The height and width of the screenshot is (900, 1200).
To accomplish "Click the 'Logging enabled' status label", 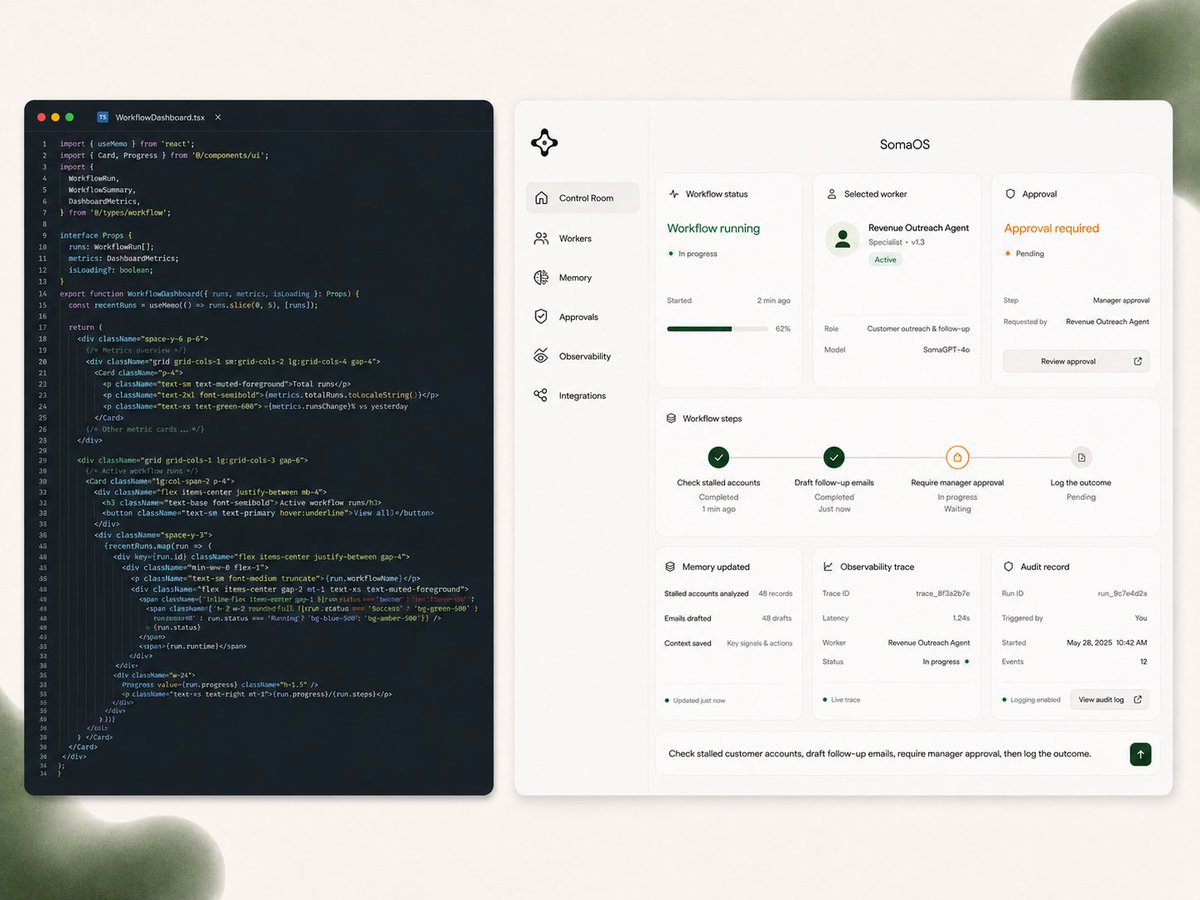I will [x=1035, y=700].
